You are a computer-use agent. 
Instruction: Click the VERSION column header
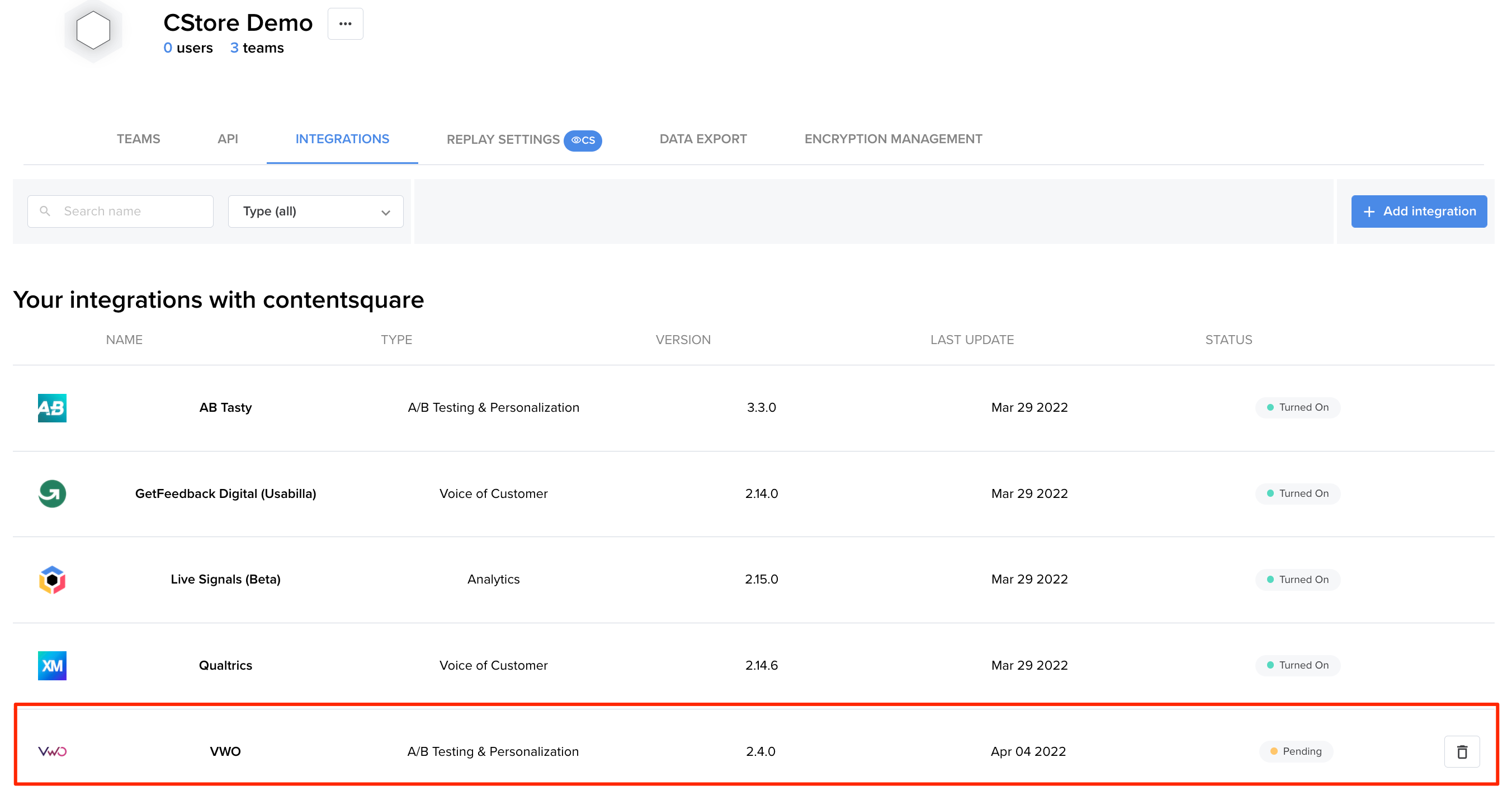(x=683, y=340)
